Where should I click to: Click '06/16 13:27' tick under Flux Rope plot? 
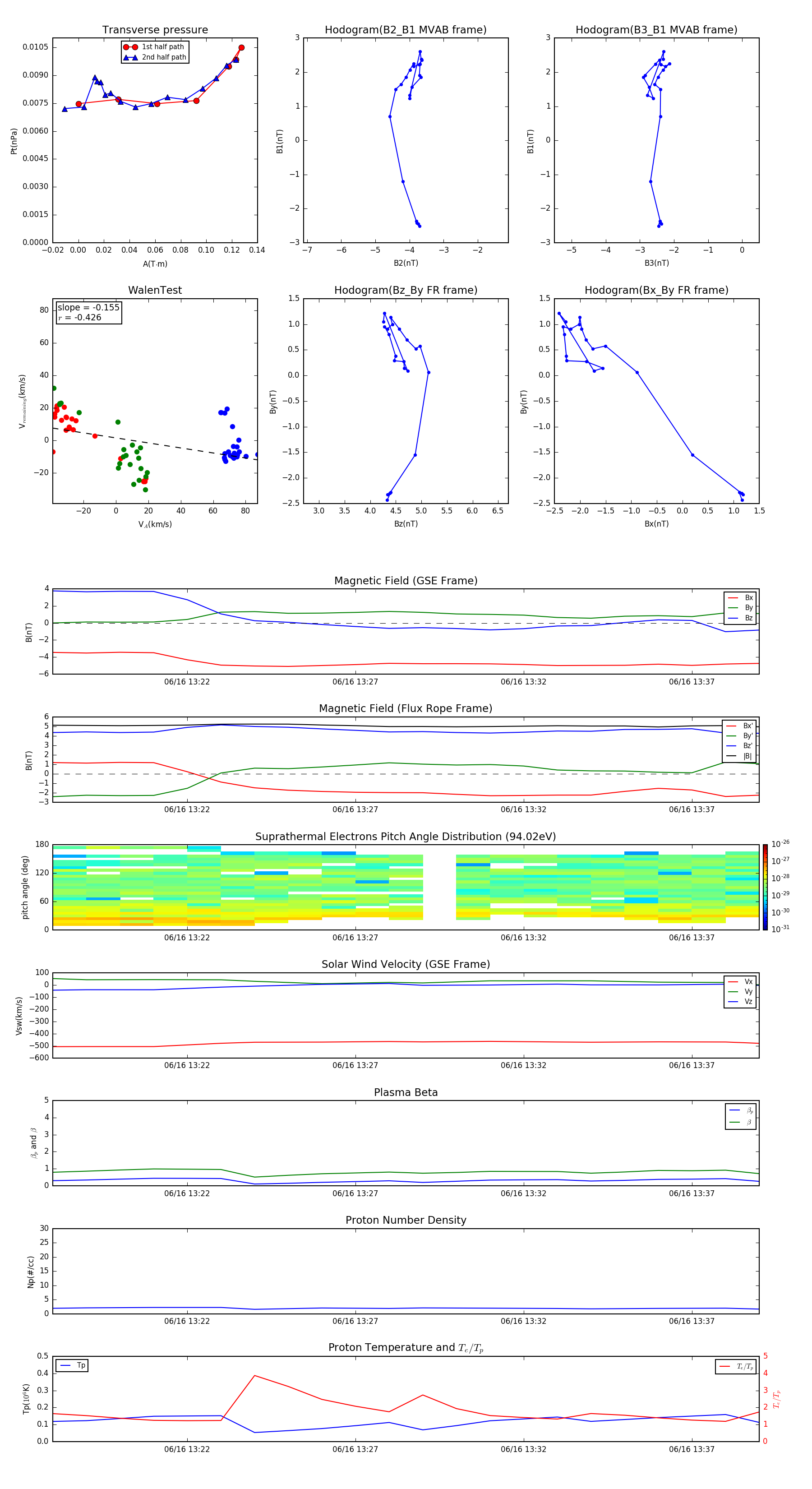[355, 810]
